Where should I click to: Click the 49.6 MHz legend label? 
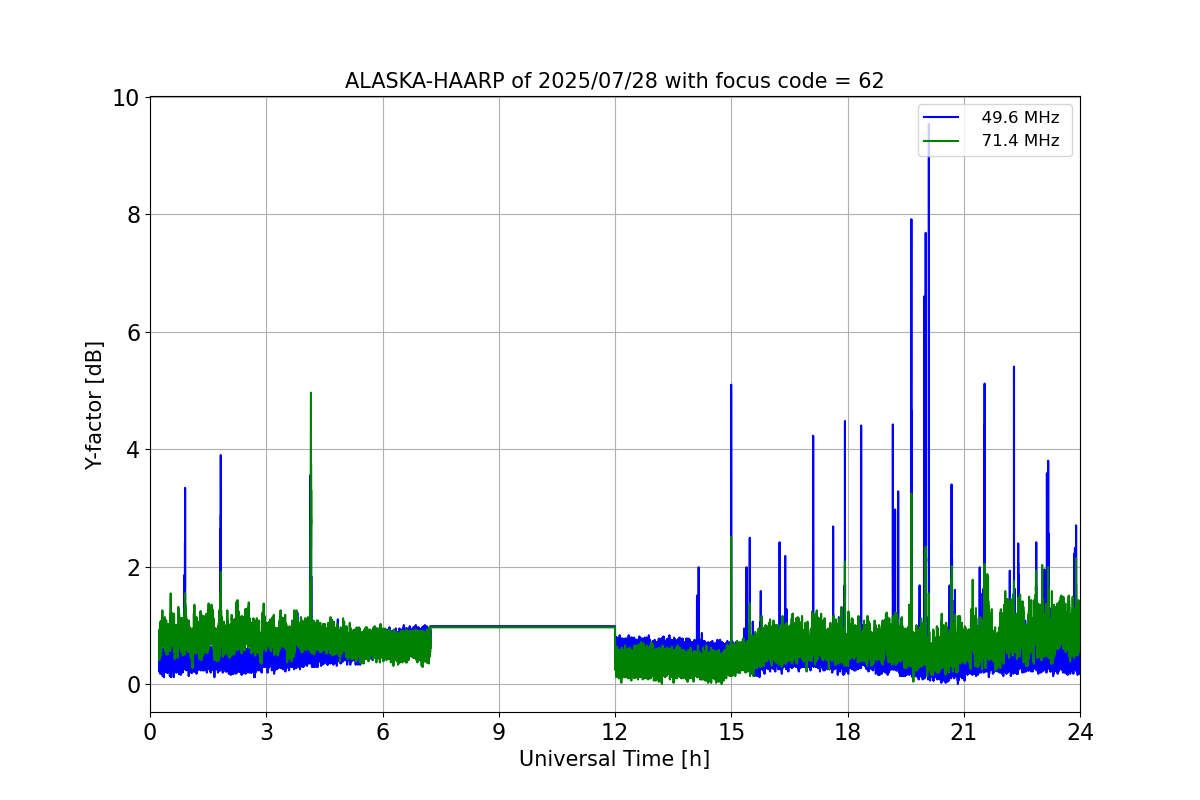tap(1020, 118)
